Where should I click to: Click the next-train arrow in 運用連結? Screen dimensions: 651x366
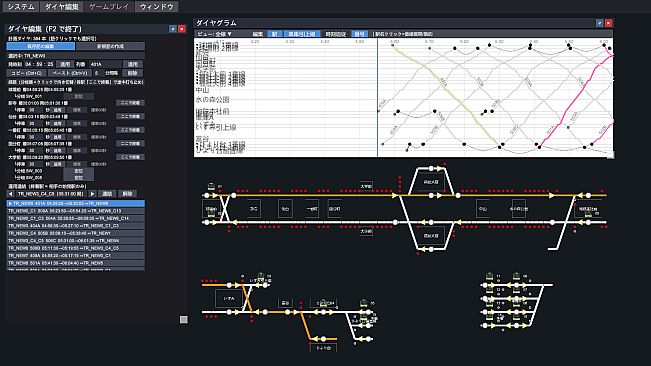click(93, 194)
